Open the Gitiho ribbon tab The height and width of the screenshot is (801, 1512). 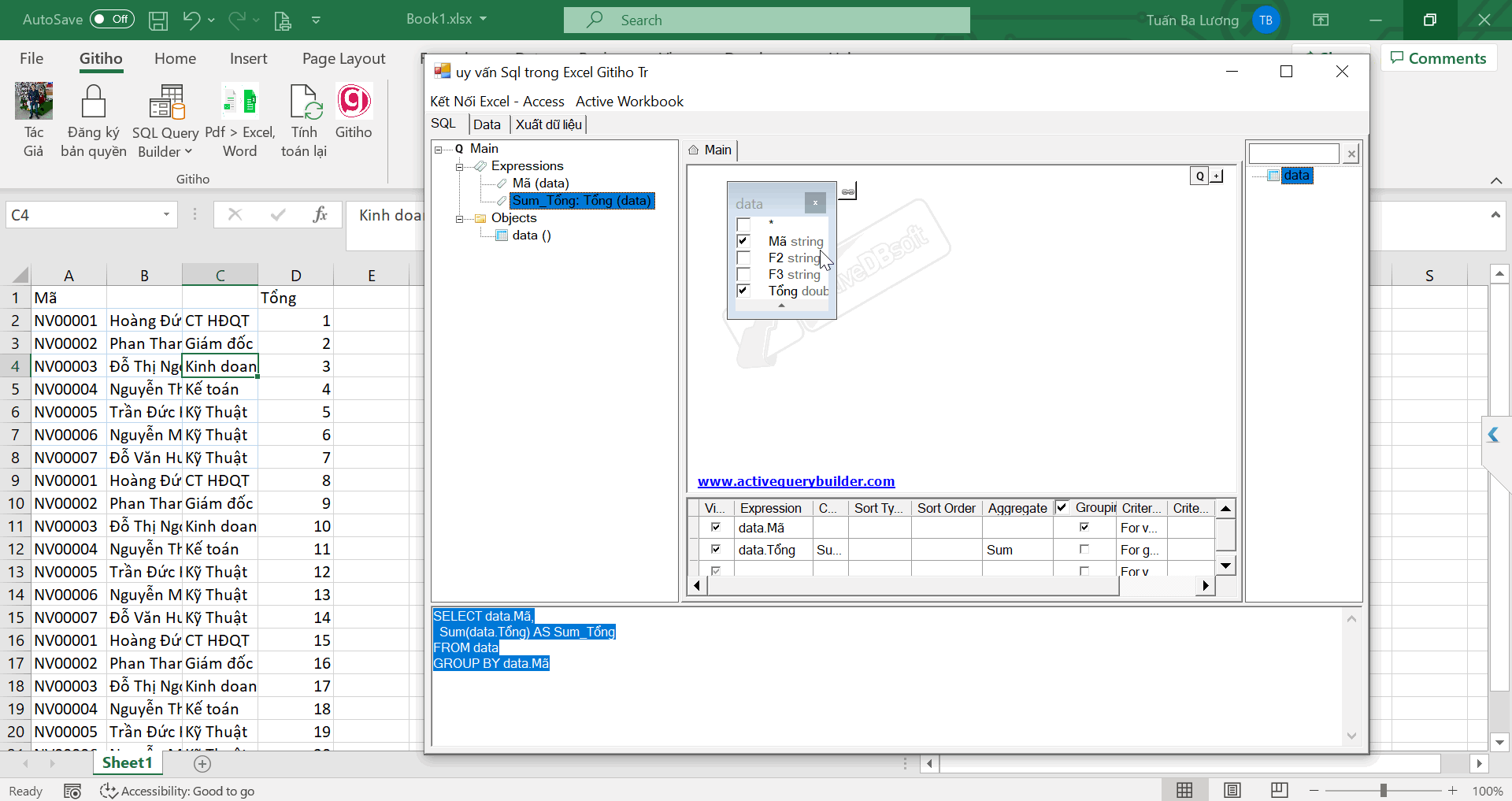click(101, 58)
